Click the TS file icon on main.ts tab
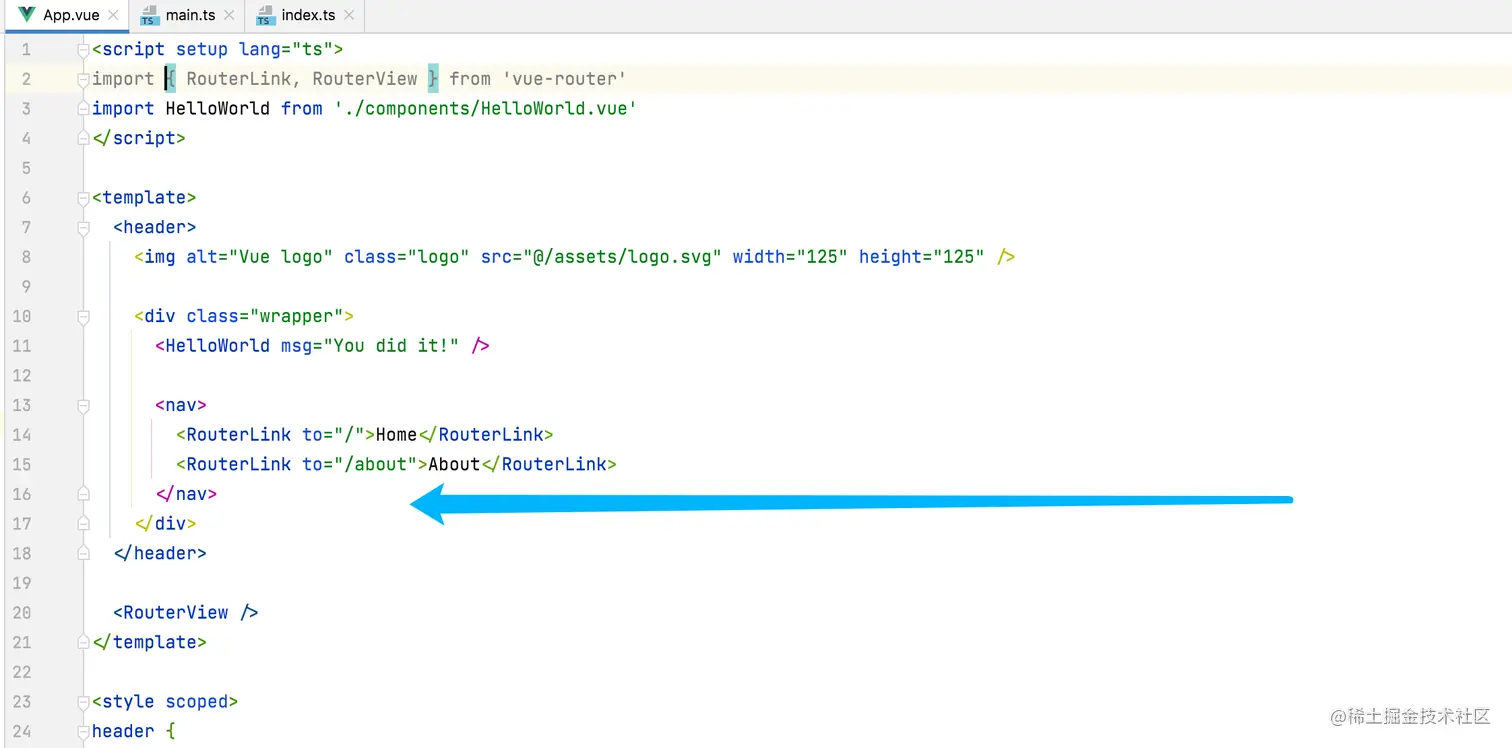 coord(150,16)
